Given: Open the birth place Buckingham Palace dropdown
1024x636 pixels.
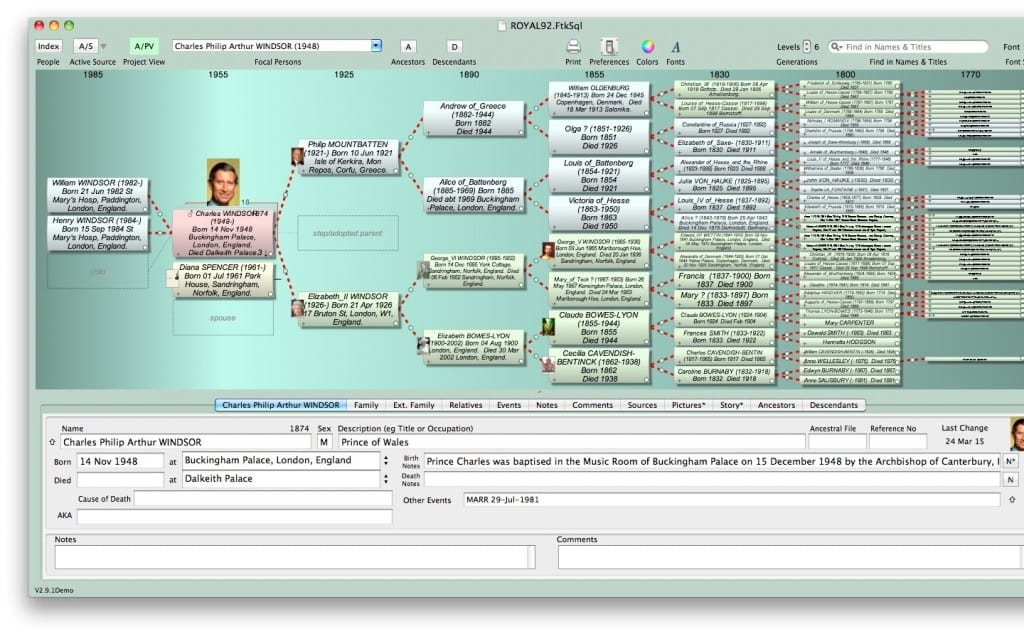Looking at the screenshot, I should (386, 460).
